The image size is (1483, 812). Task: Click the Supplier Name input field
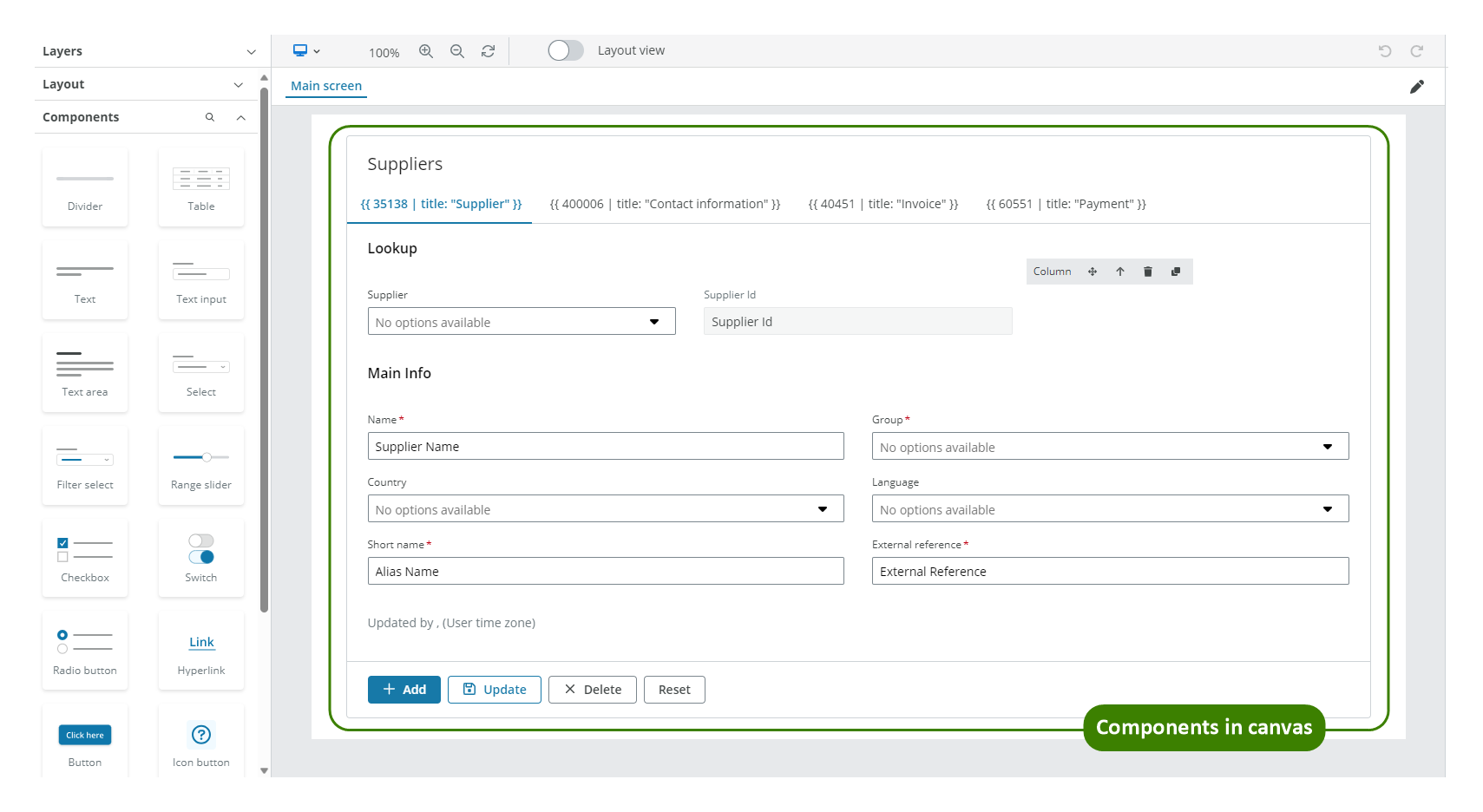coord(606,446)
